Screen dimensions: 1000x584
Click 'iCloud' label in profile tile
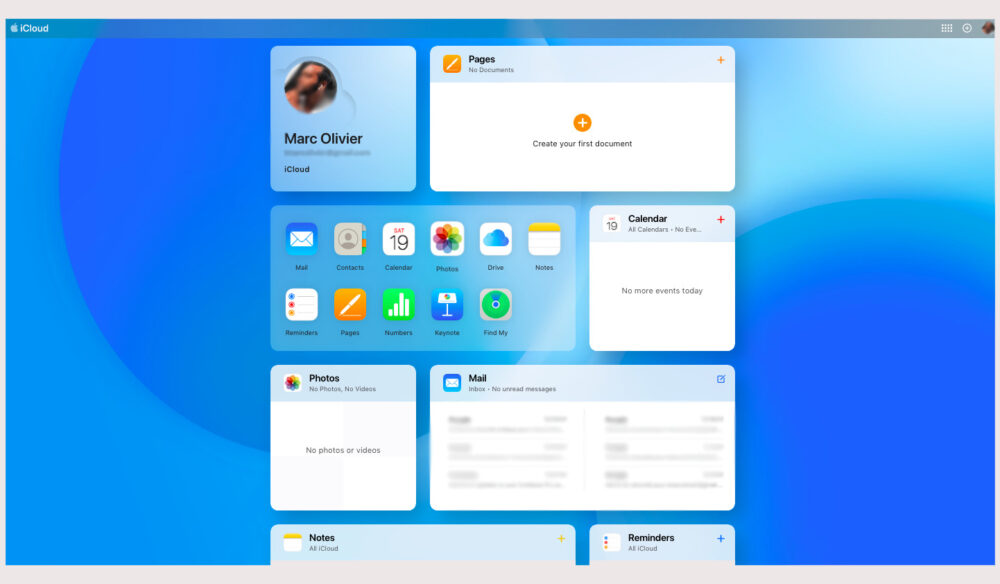(x=297, y=169)
